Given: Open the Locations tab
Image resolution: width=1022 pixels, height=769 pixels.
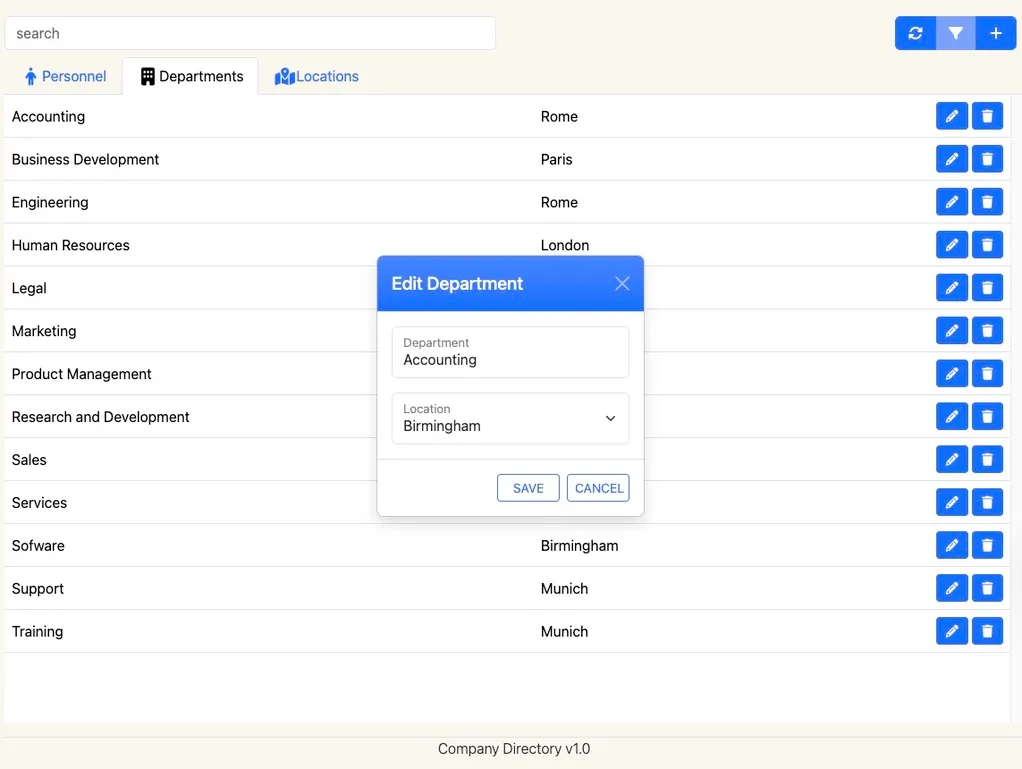Looking at the screenshot, I should pos(316,77).
